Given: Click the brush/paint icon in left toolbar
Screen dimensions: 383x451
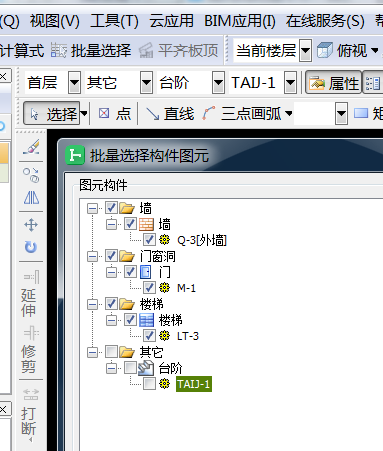Looking at the screenshot, I should pyautogui.click(x=31, y=147).
